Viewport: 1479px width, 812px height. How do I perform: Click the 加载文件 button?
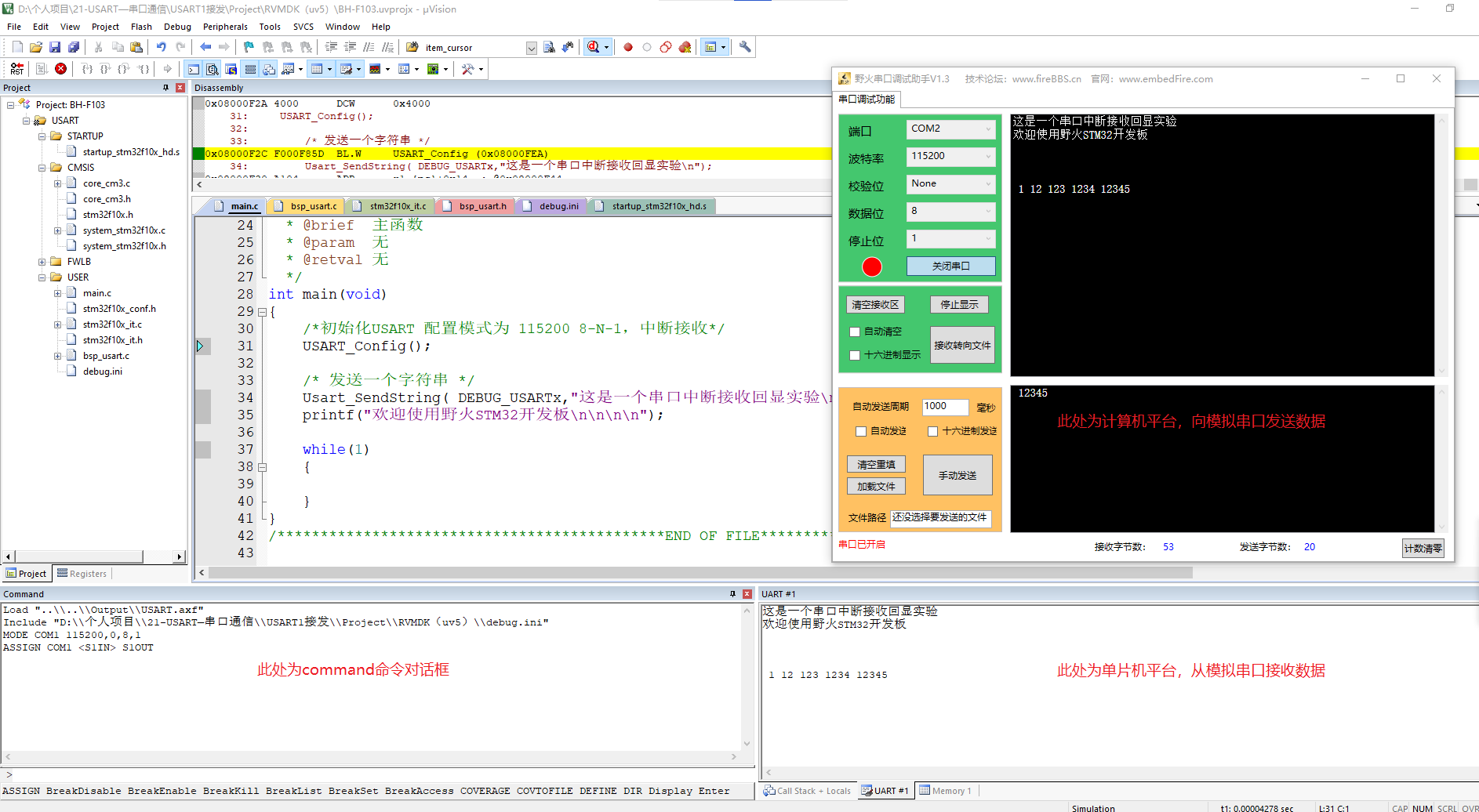click(x=876, y=487)
